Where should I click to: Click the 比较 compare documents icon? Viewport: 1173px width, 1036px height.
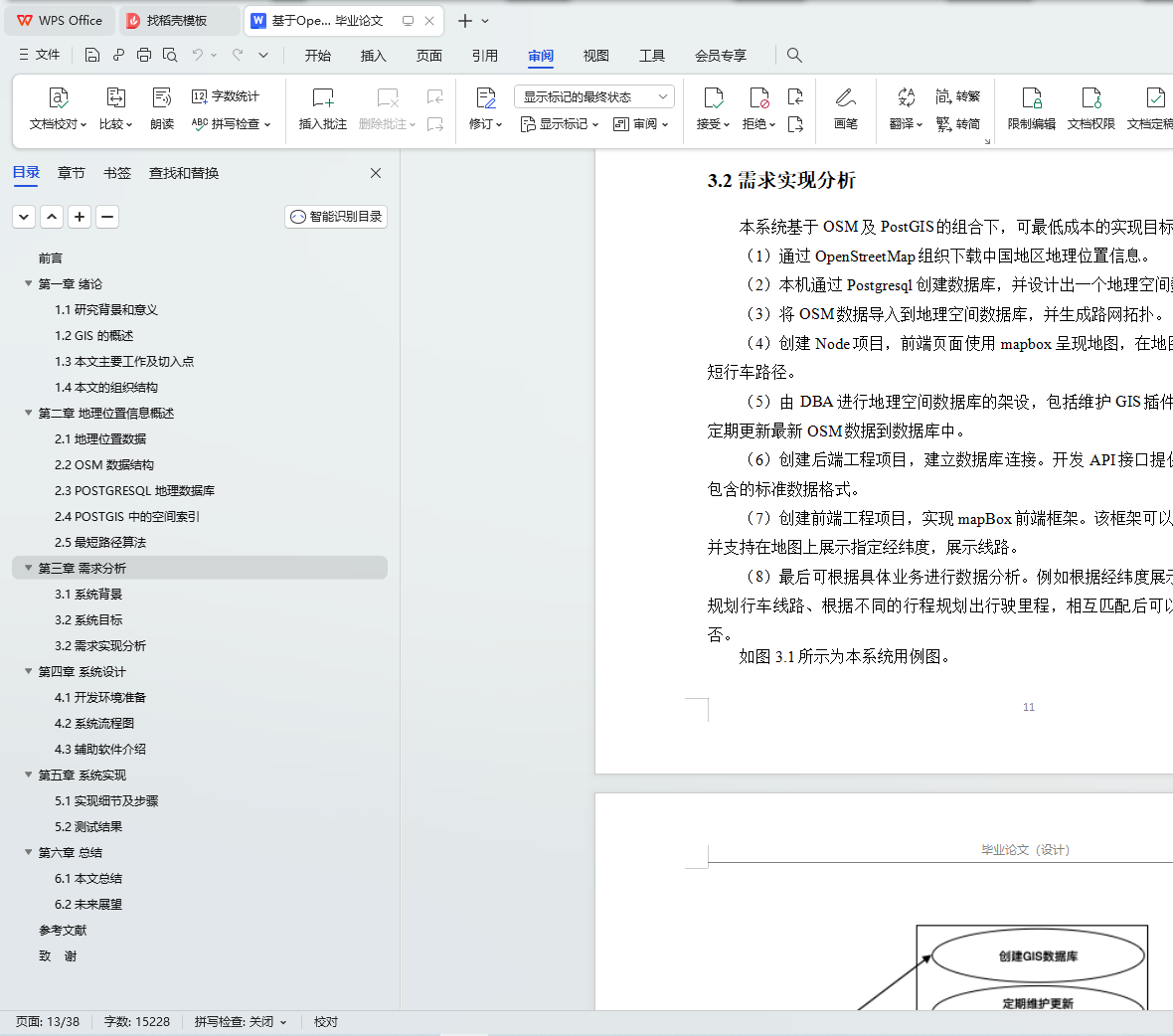(115, 98)
